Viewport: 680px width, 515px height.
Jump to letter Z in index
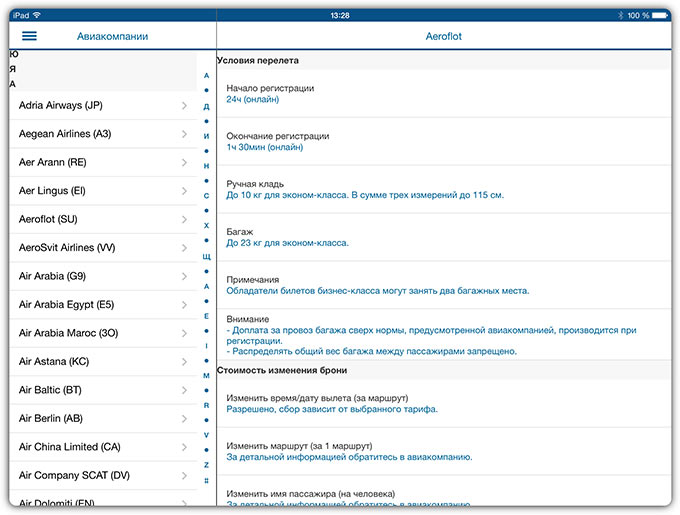coord(206,465)
